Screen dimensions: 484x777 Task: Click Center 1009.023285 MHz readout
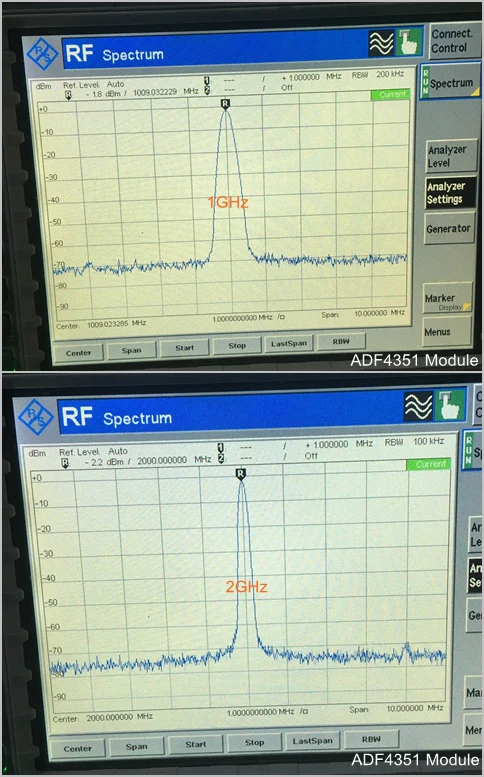pyautogui.click(x=101, y=325)
